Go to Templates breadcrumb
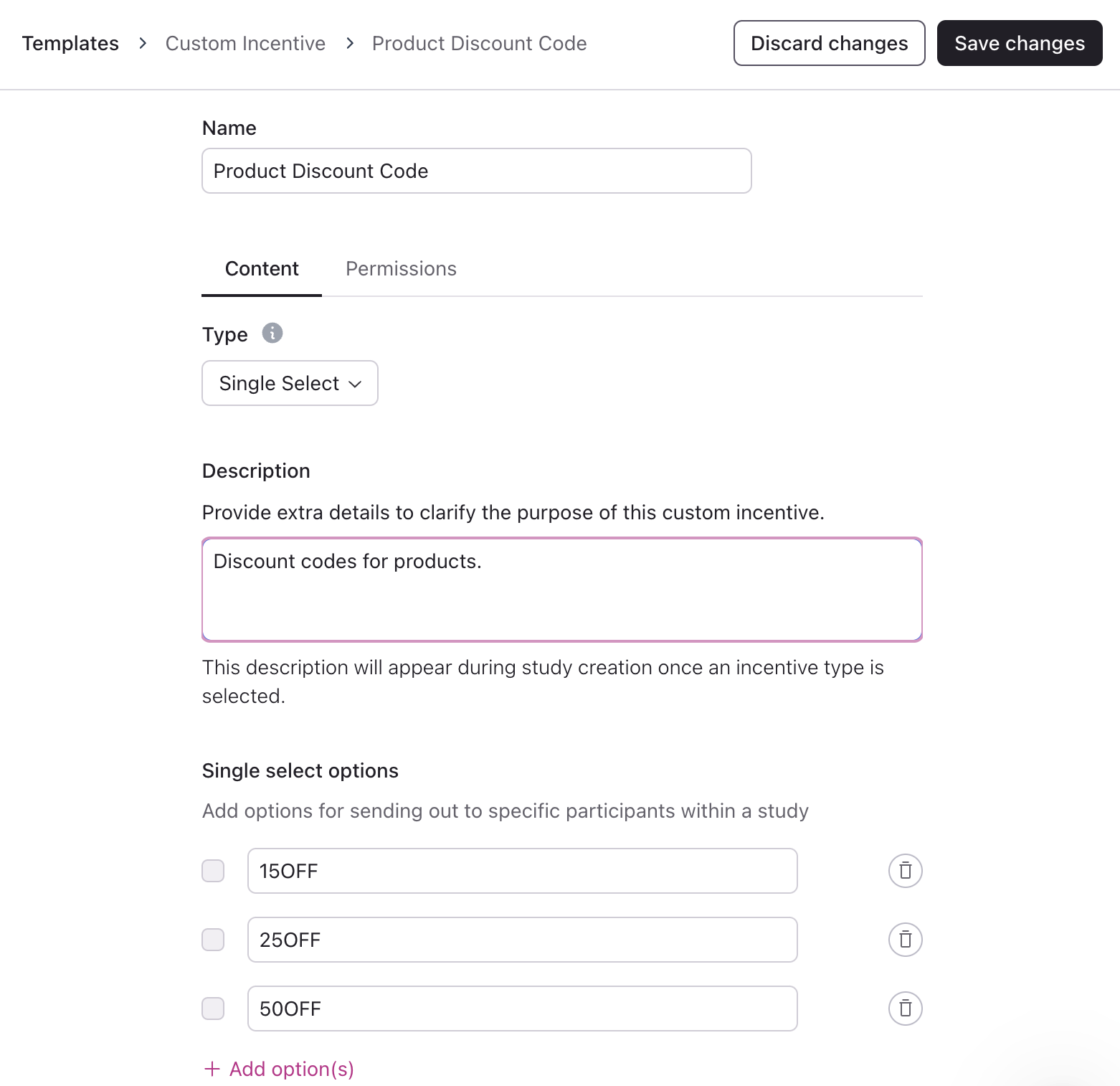Image resolution: width=1120 pixels, height=1086 pixels. [x=70, y=43]
